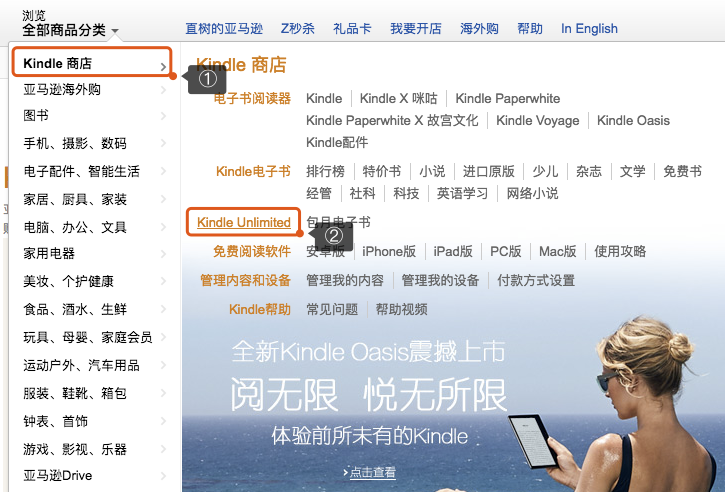This screenshot has width=725, height=492.
Task: Expand the 亚马逊海外购 category arrow
Action: click(x=163, y=90)
